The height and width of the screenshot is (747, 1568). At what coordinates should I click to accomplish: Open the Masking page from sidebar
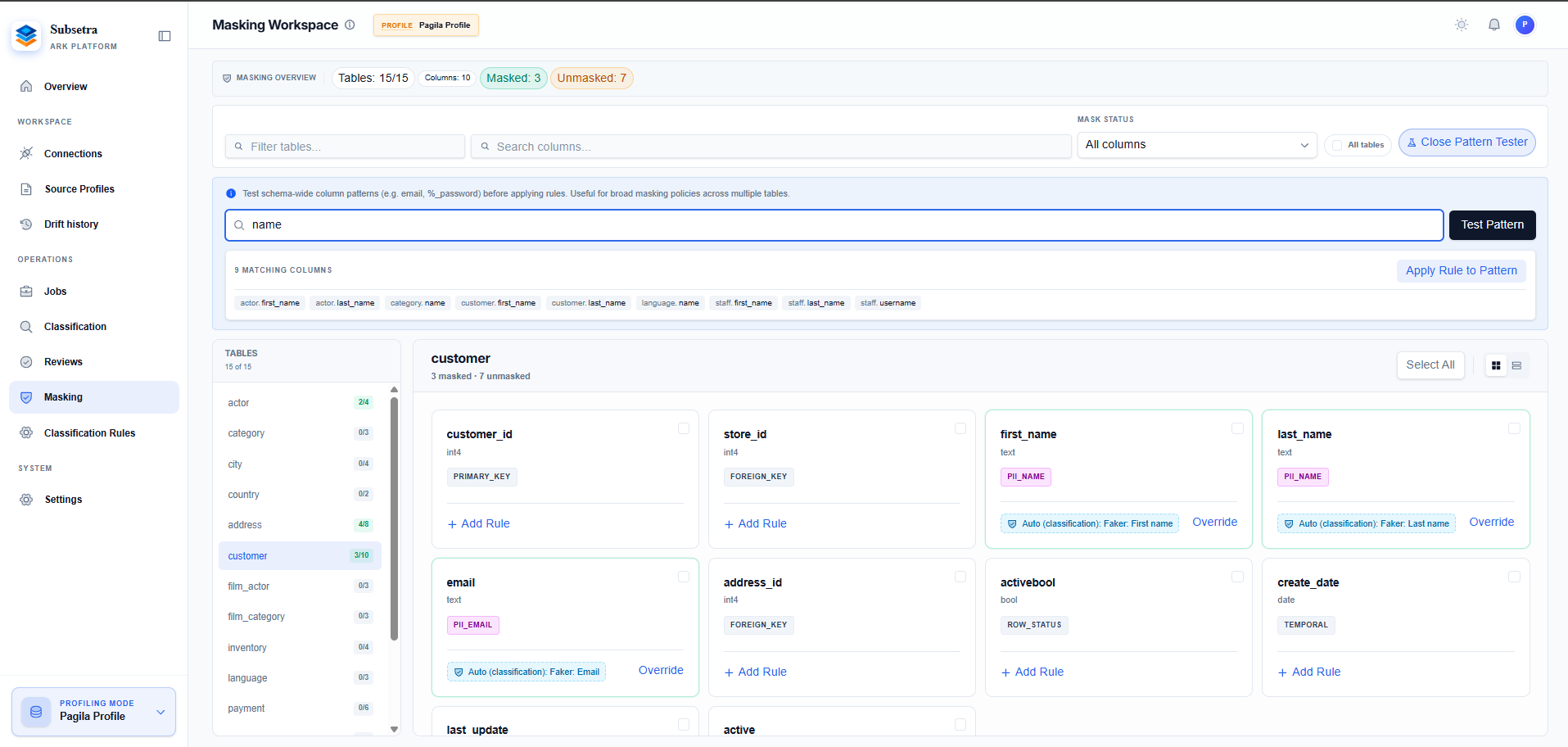click(x=94, y=397)
